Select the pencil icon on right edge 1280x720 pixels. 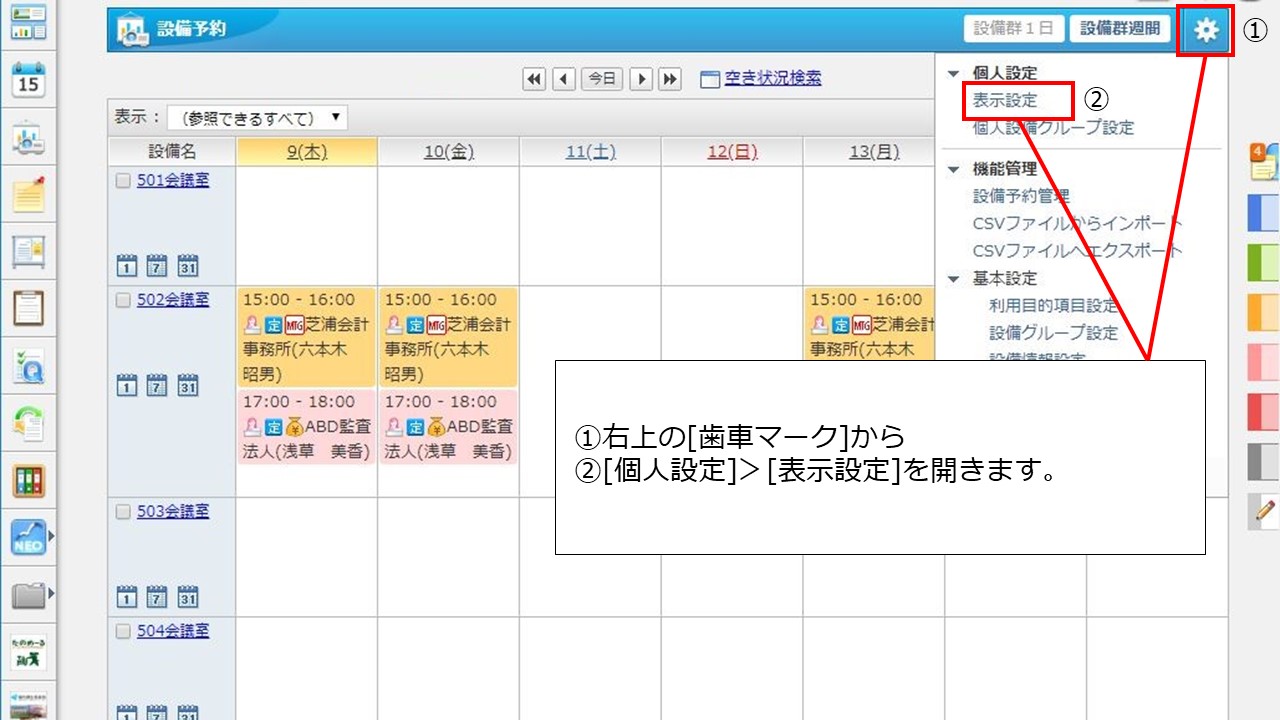pyautogui.click(x=1265, y=511)
